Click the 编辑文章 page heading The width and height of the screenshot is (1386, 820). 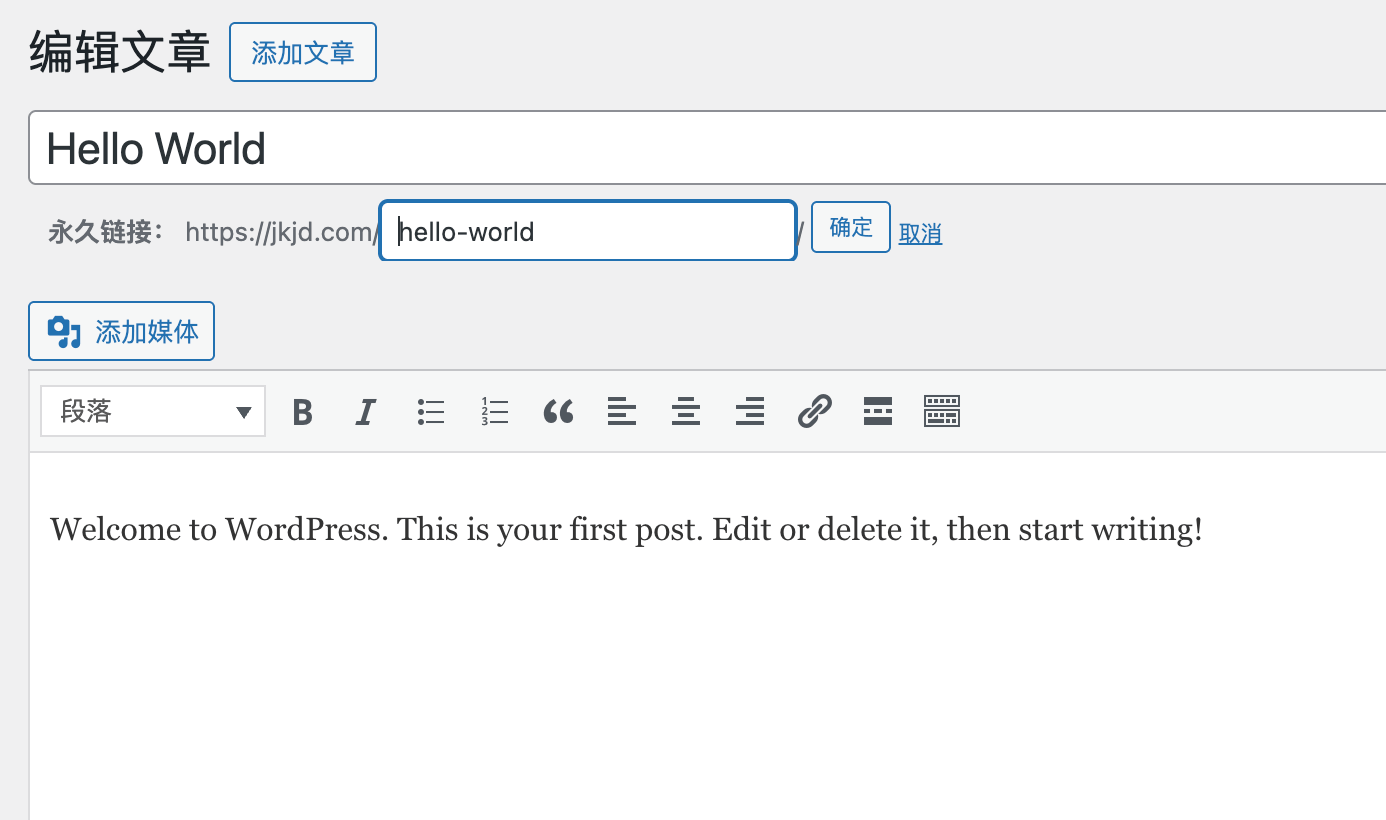[x=120, y=52]
